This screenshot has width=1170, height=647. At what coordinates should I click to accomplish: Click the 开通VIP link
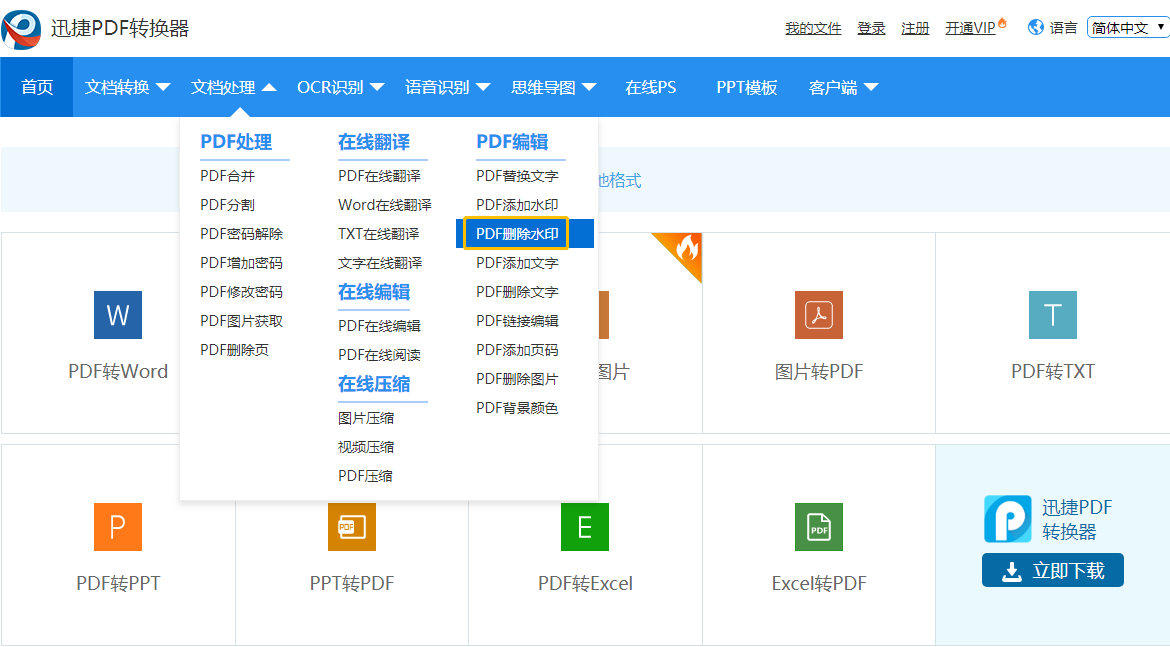(970, 28)
